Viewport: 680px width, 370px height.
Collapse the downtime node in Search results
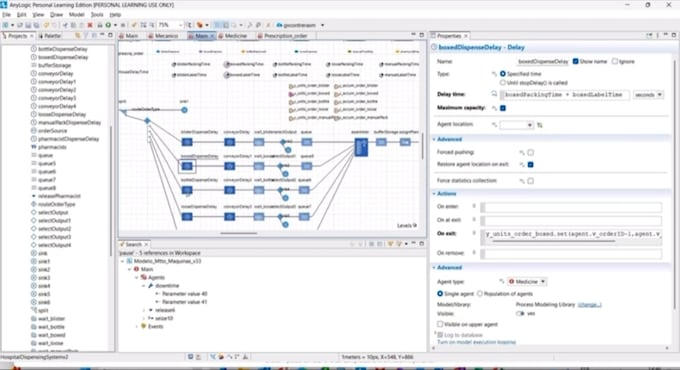click(x=144, y=286)
